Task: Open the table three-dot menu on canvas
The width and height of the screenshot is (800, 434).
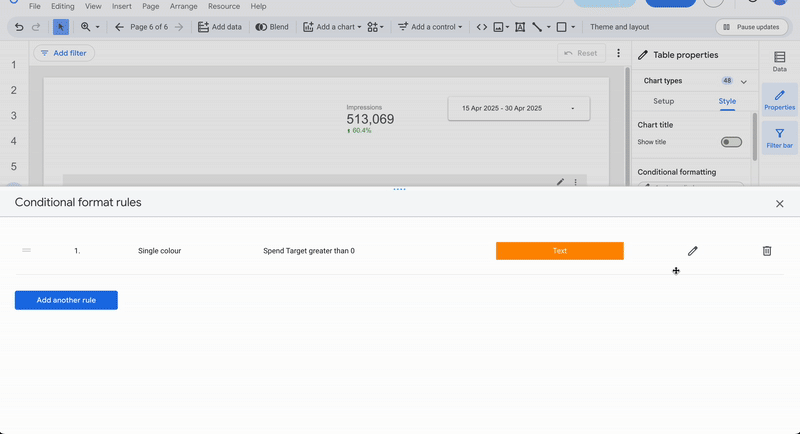Action: (x=576, y=182)
